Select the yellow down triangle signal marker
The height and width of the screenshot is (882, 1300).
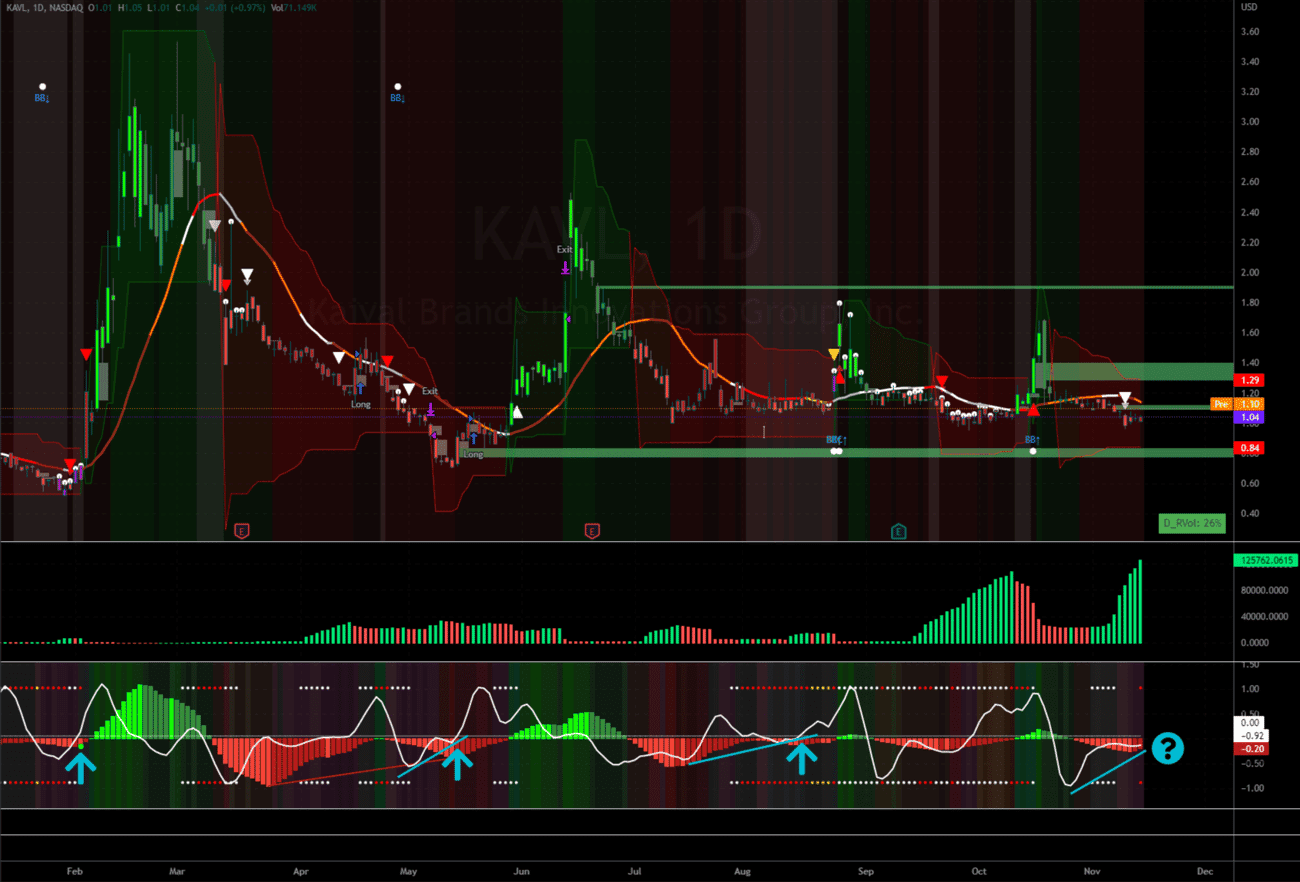click(x=834, y=354)
